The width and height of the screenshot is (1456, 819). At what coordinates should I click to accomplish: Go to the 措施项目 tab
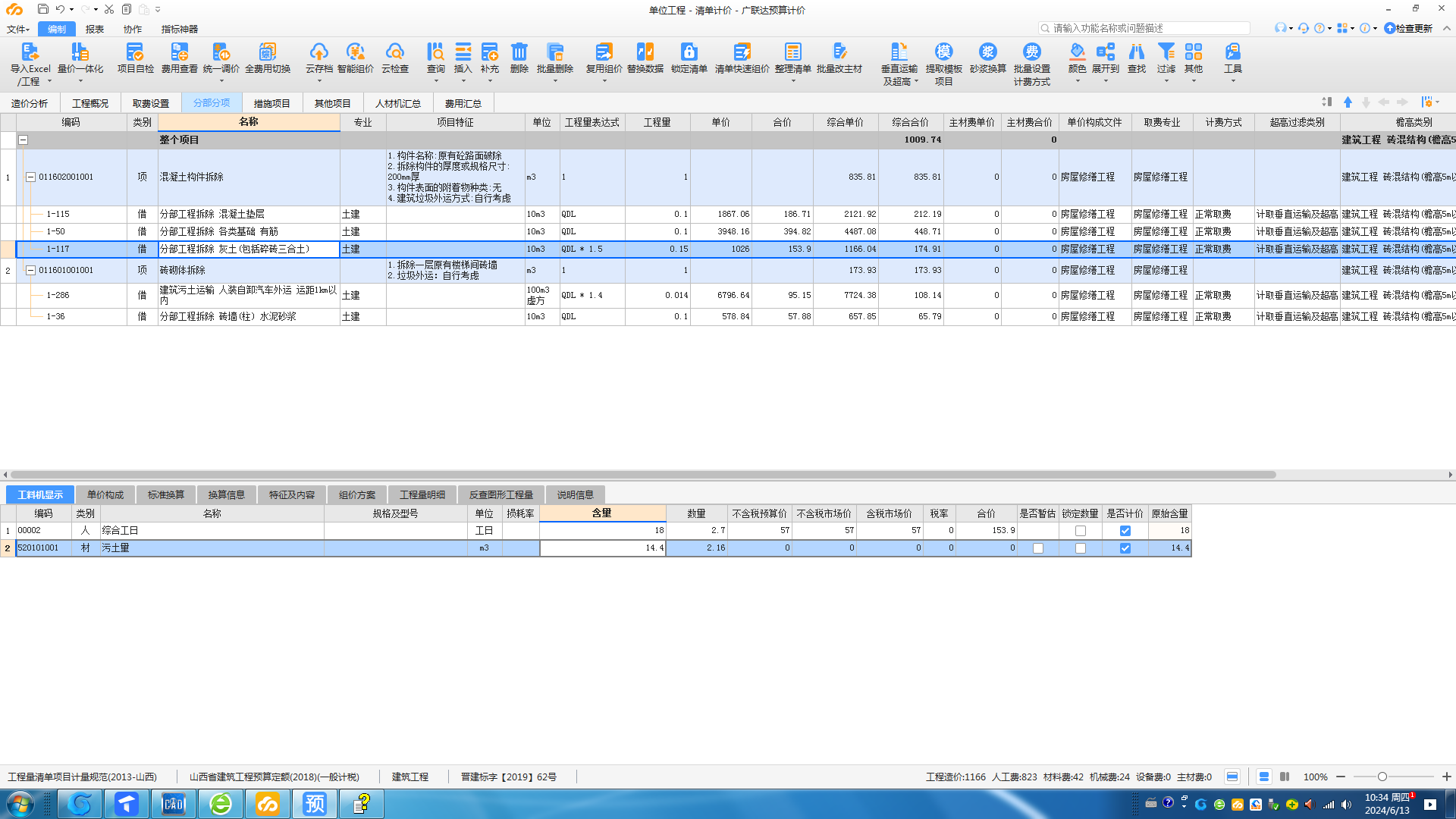coord(271,103)
